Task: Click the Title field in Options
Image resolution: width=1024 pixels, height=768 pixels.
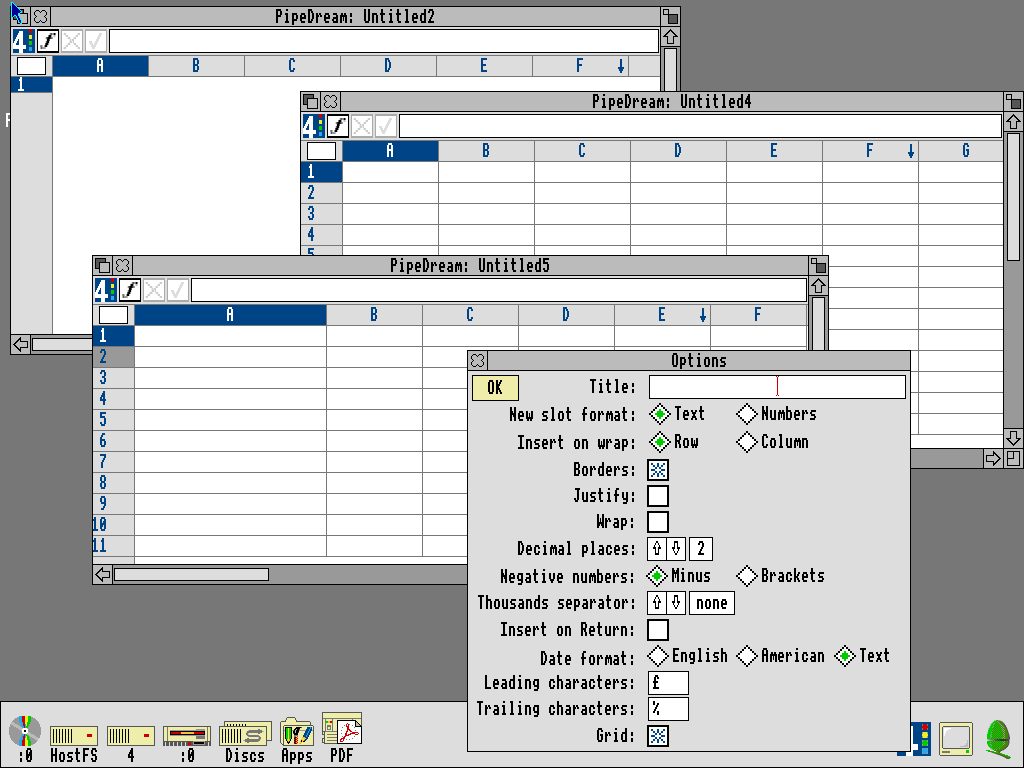Action: (x=777, y=387)
